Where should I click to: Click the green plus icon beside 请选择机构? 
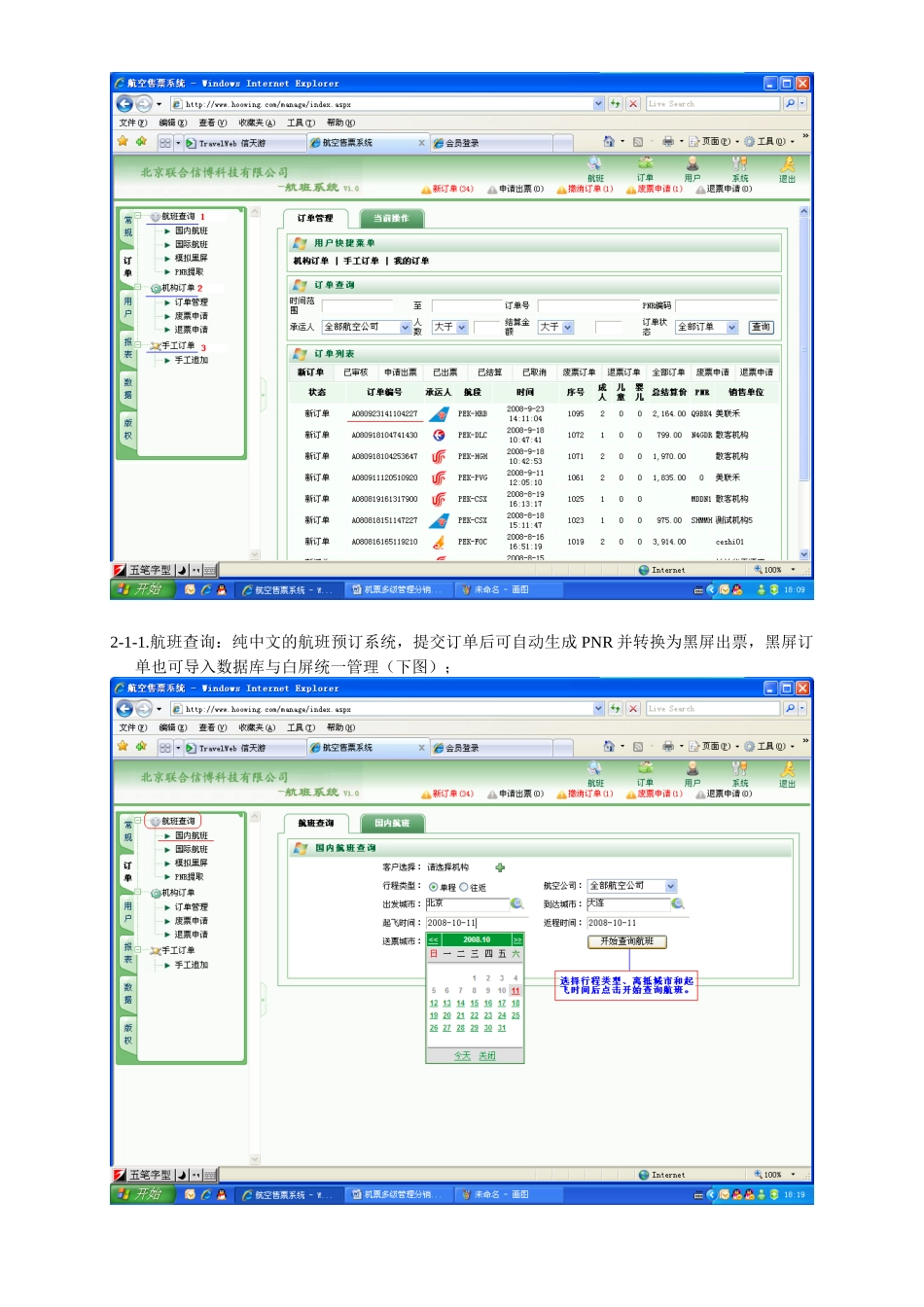click(500, 867)
